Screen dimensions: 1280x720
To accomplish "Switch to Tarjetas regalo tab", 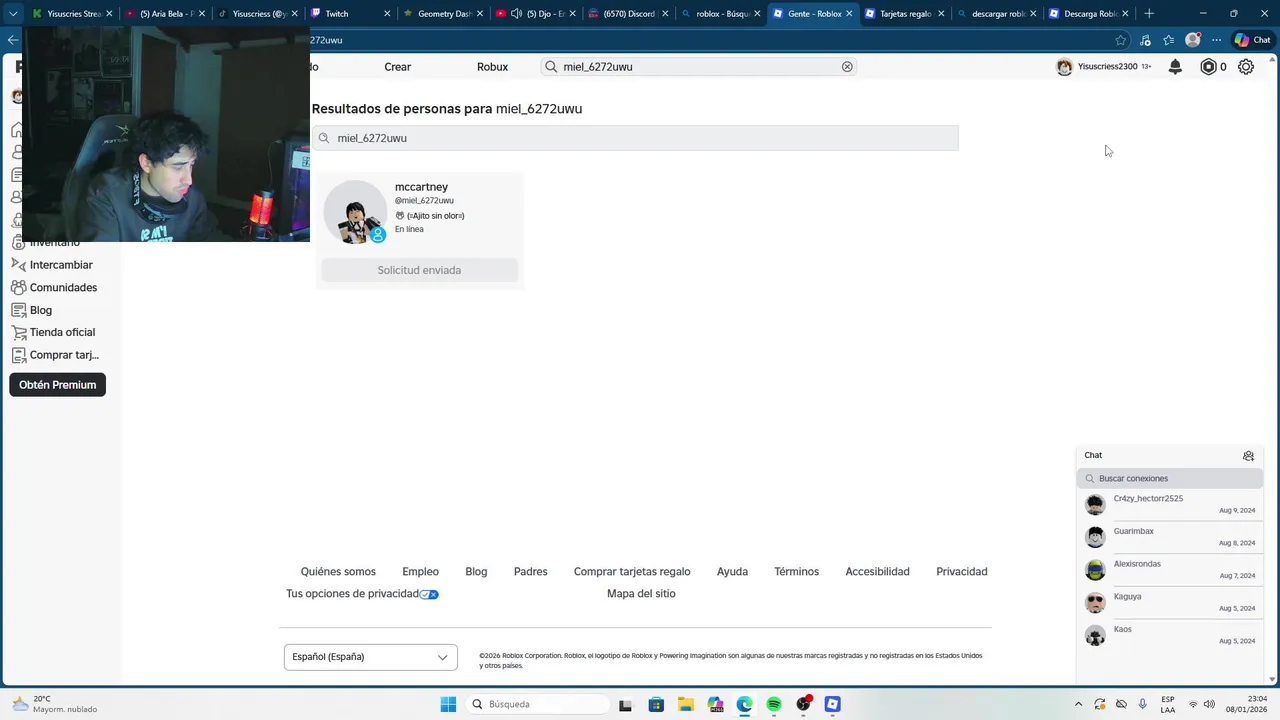I will point(905,14).
